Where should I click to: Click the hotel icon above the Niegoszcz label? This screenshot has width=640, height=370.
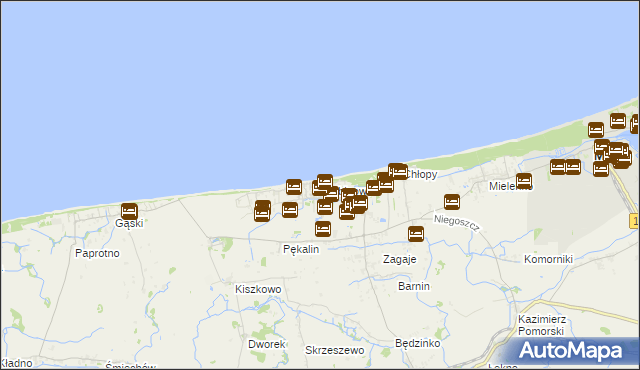[452, 202]
